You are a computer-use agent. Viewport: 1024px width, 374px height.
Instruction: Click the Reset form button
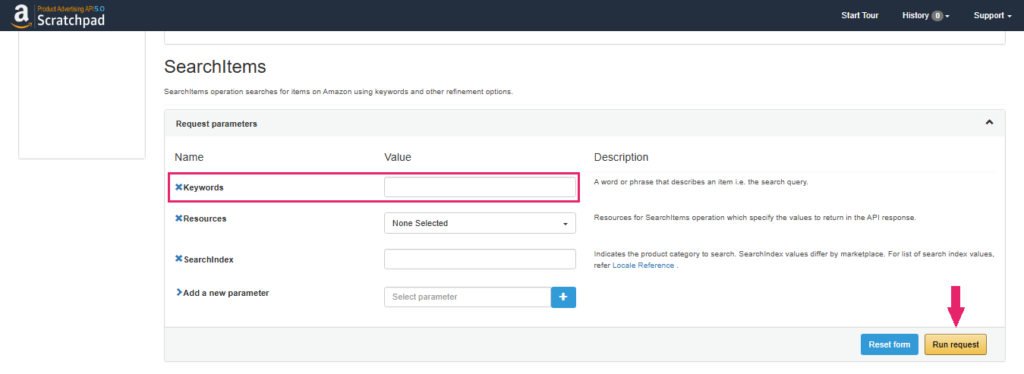tap(889, 345)
